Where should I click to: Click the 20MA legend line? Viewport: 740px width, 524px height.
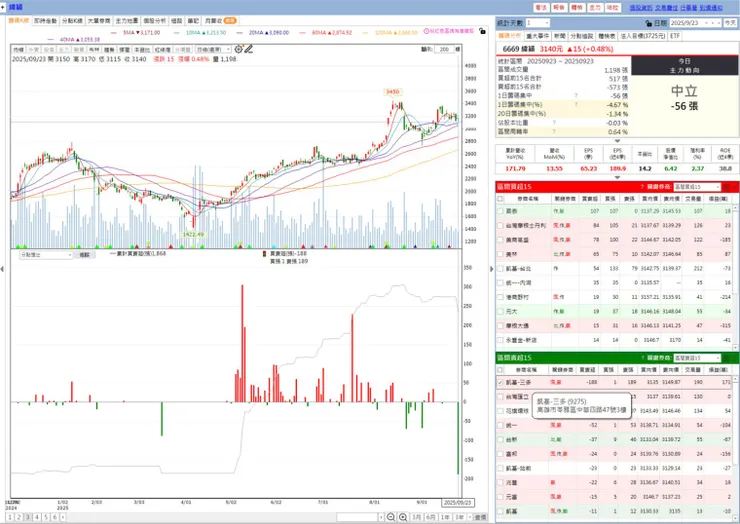coord(262,33)
